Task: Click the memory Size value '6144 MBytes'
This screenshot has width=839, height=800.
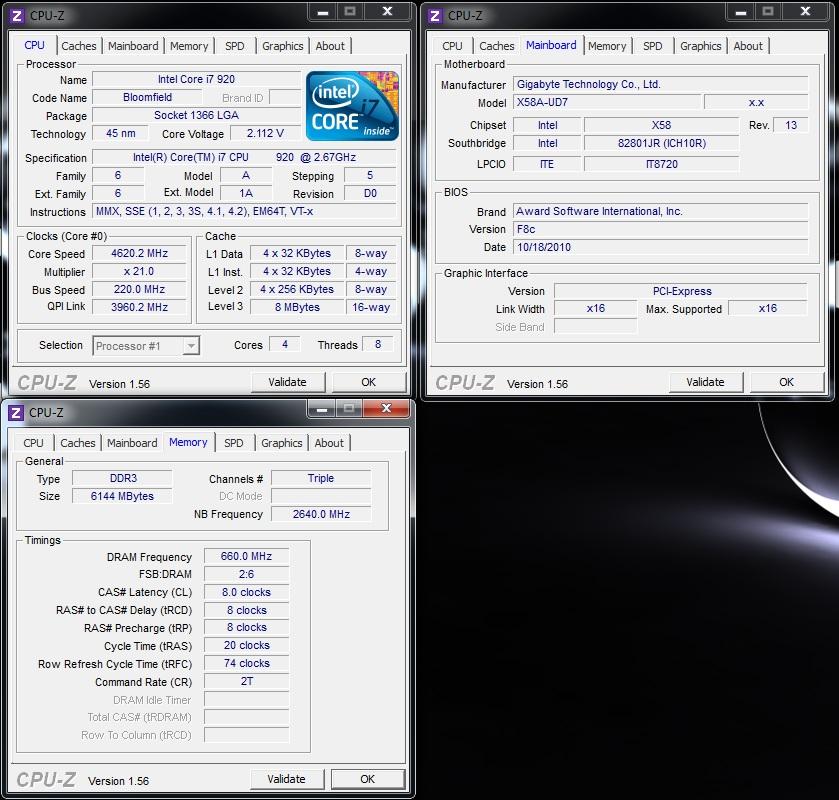Action: point(123,496)
